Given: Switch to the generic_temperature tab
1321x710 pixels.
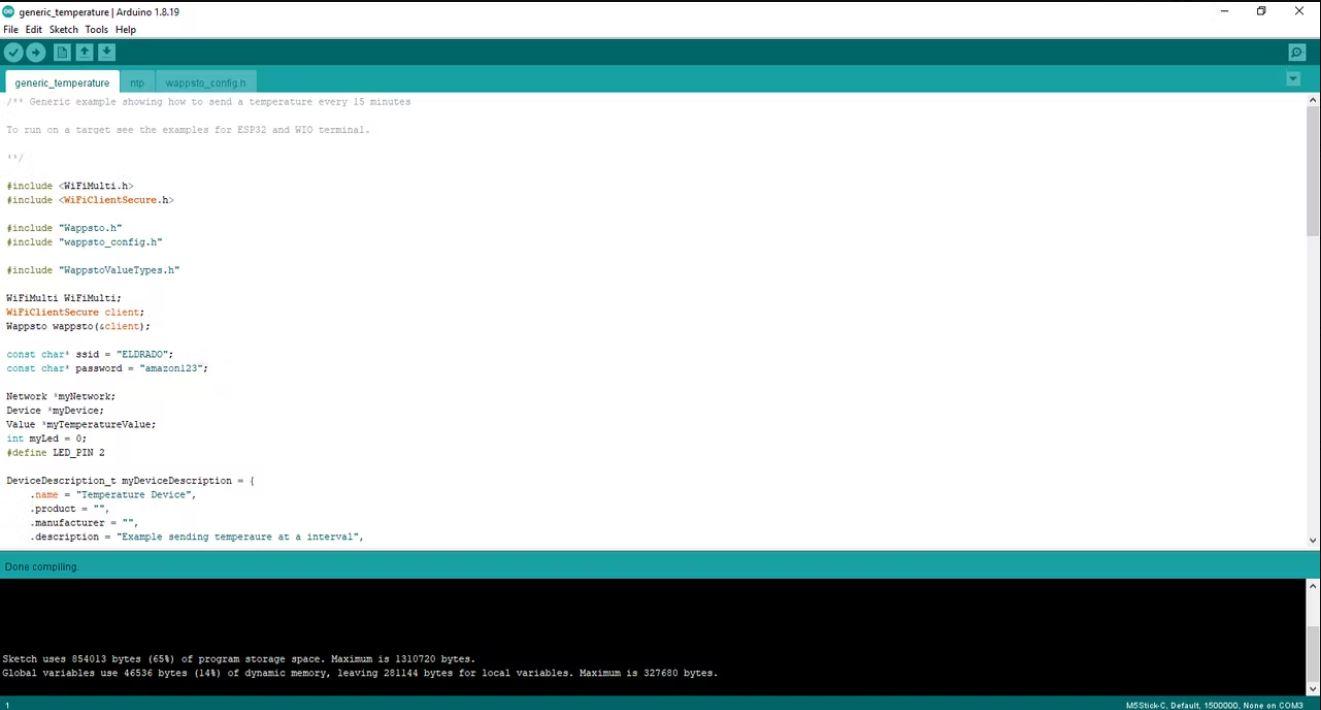Looking at the screenshot, I should (62, 82).
